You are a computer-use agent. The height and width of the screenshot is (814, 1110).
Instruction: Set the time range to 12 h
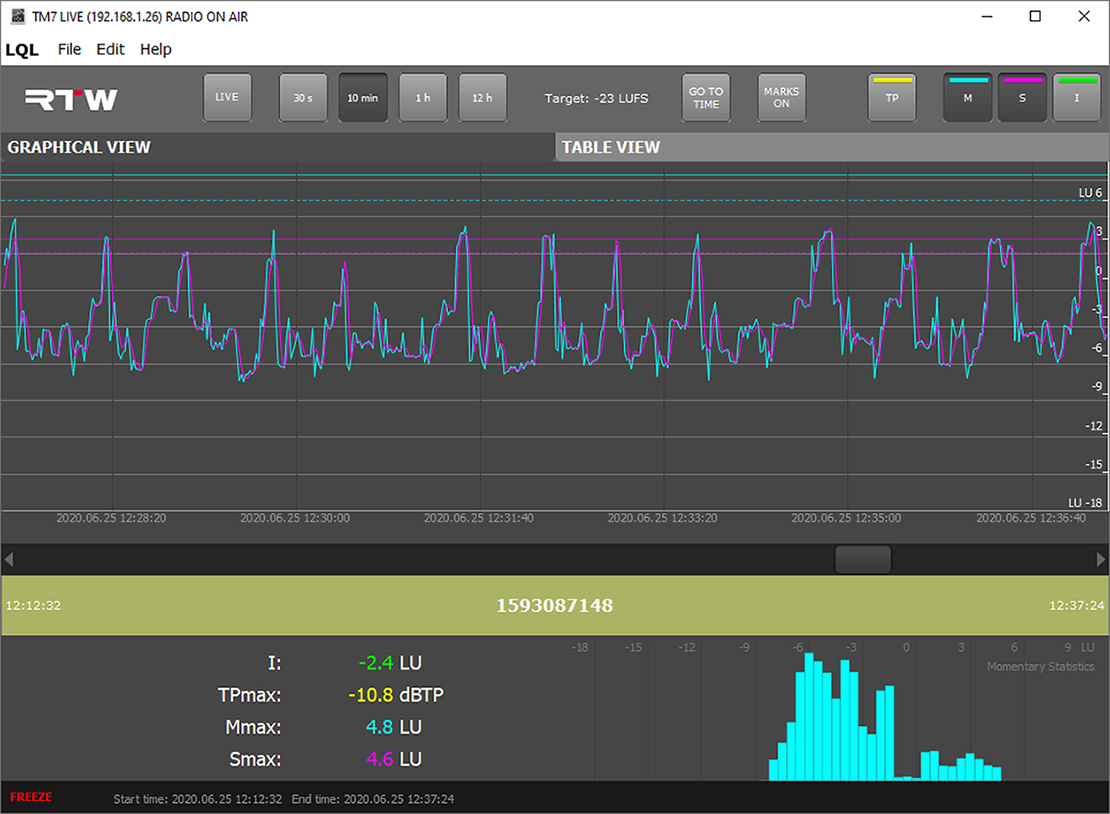(483, 98)
